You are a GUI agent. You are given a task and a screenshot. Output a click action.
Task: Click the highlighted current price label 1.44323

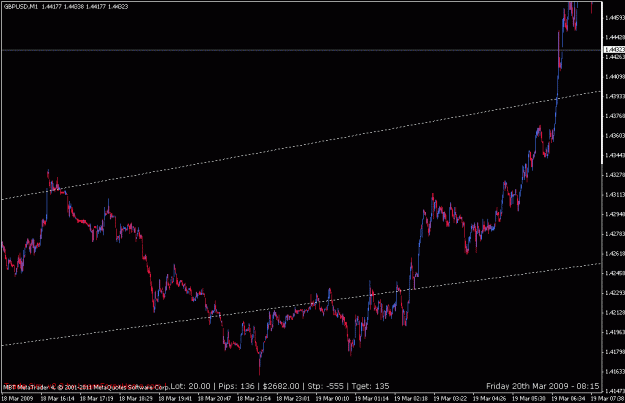click(614, 50)
